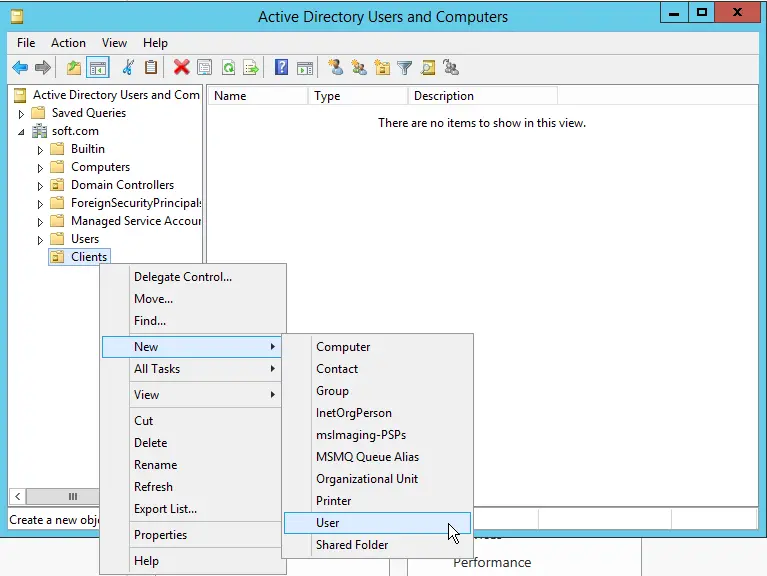Collapse the soft.com domain node
Screen dimensions: 767x576
click(21, 132)
